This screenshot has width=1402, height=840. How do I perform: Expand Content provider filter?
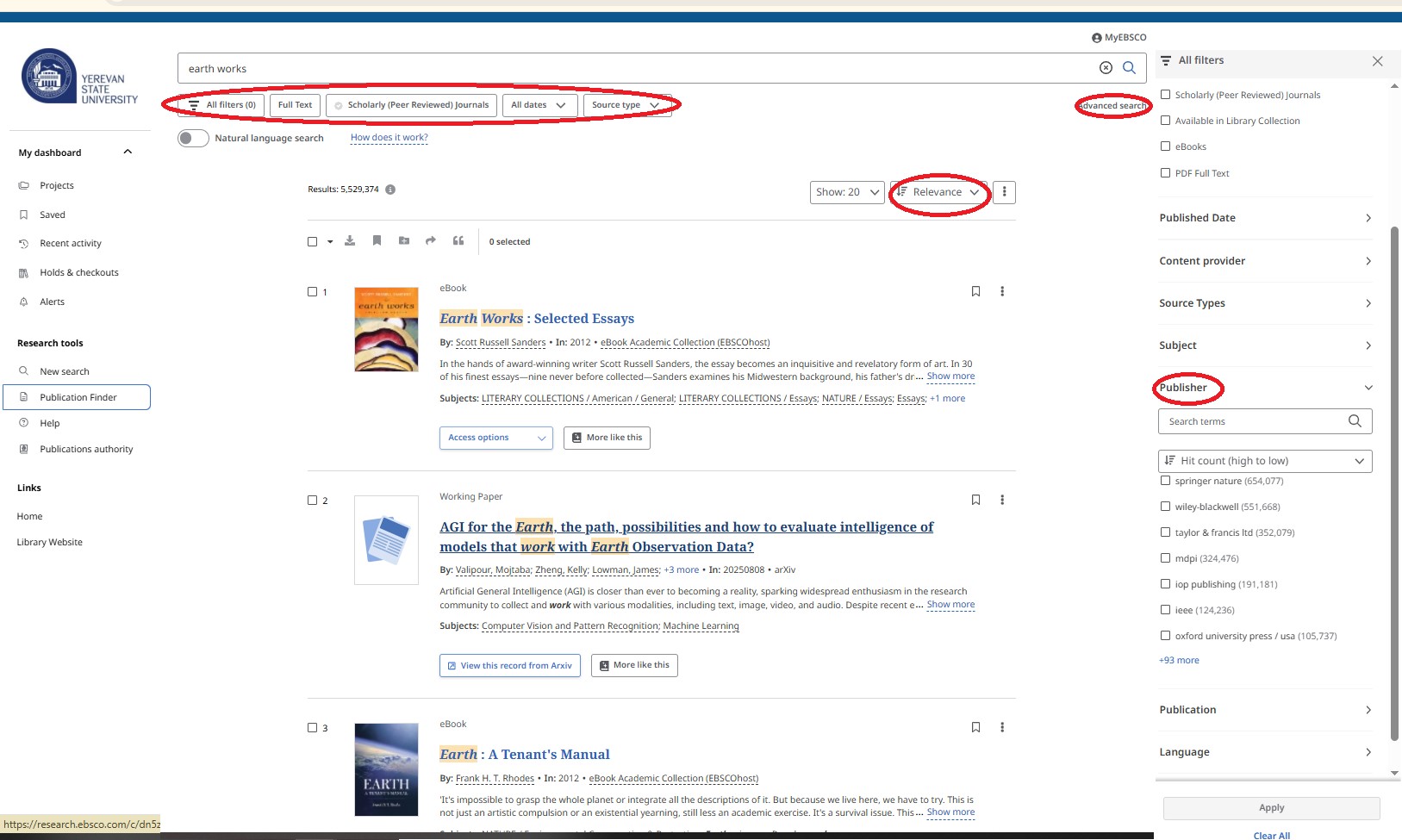(x=1265, y=261)
